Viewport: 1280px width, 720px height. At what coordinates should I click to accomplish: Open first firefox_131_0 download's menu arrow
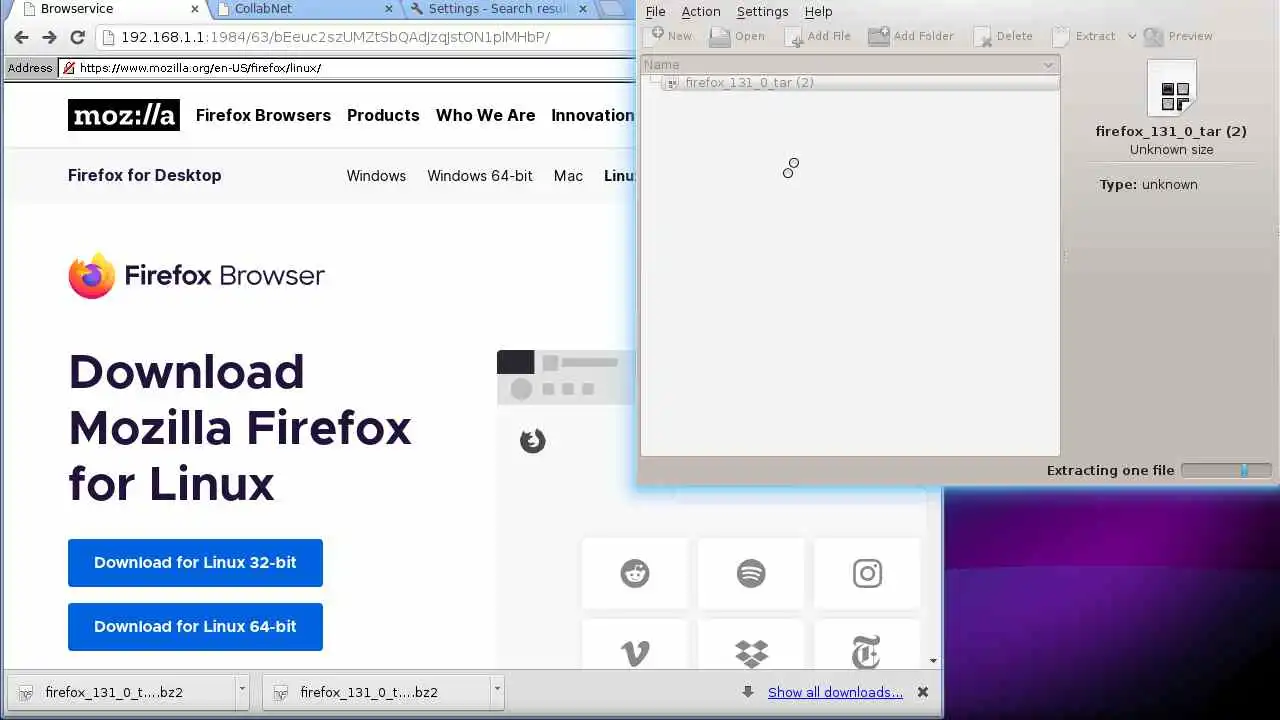[241, 690]
